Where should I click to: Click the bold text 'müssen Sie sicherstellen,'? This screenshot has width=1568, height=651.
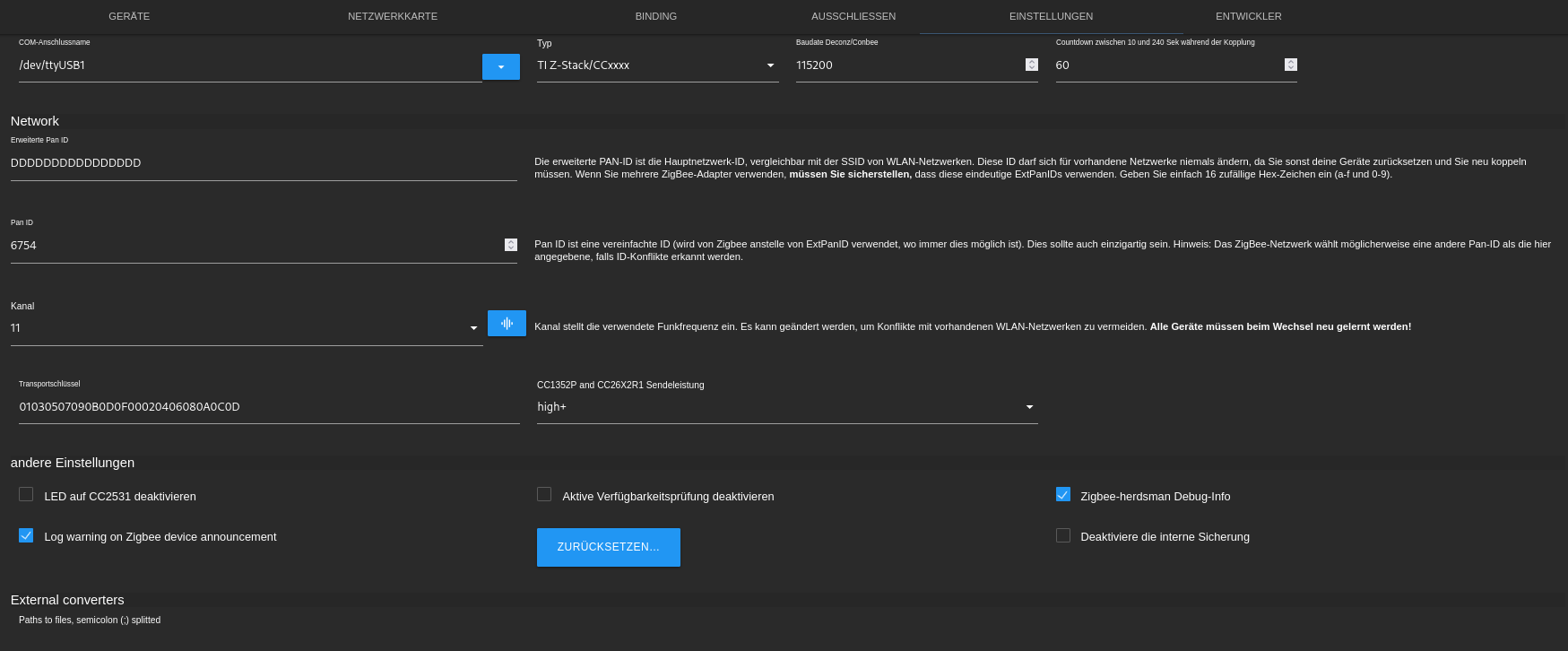[x=850, y=174]
